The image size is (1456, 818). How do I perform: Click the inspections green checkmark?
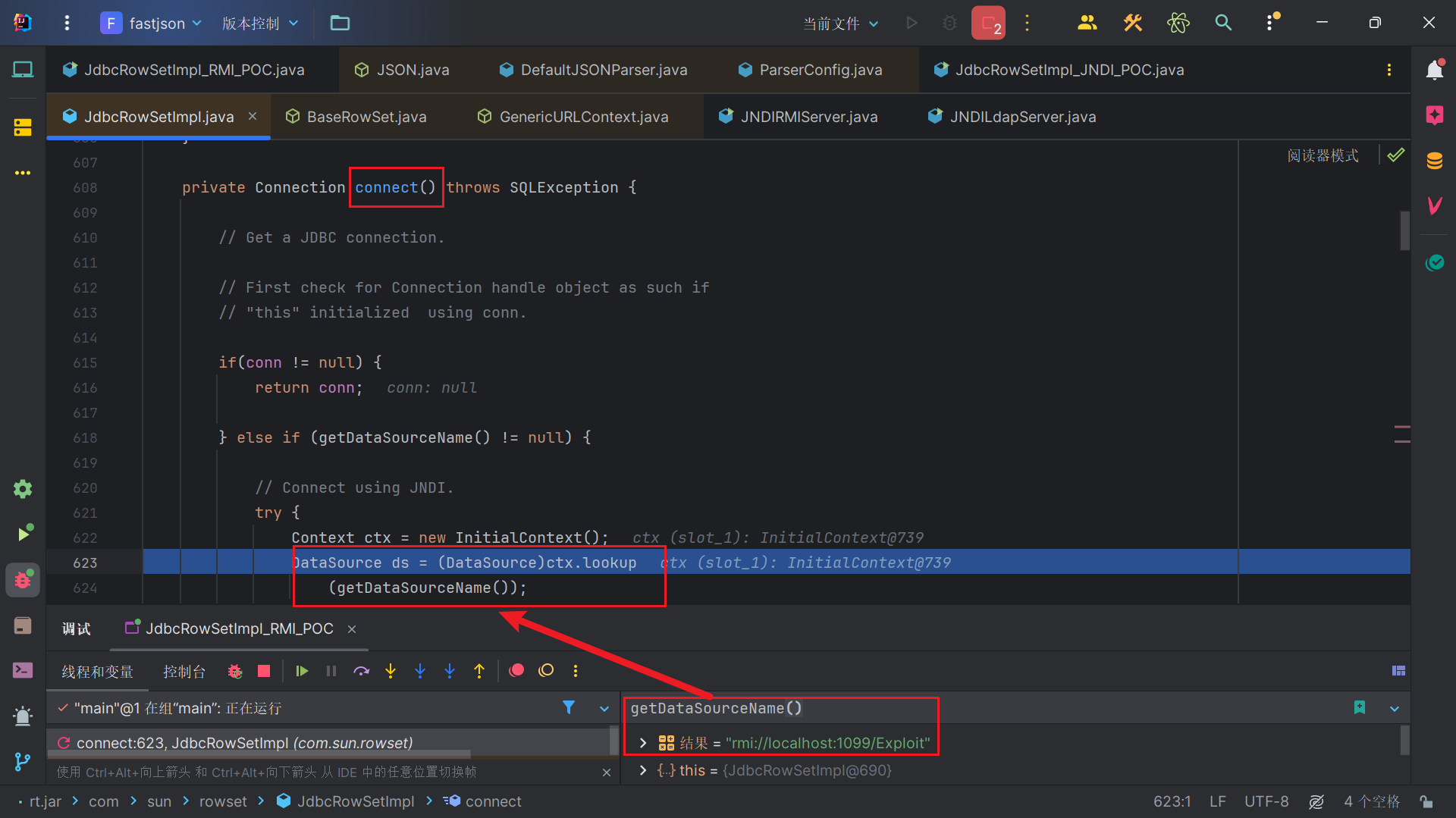(x=1395, y=155)
